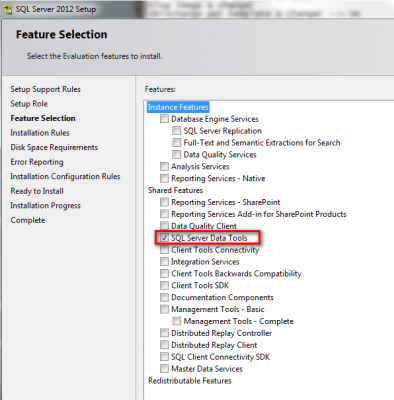Tick Reporting Services - SharePoint checkbox
Viewport: 394px width, 400px height.
point(164,202)
